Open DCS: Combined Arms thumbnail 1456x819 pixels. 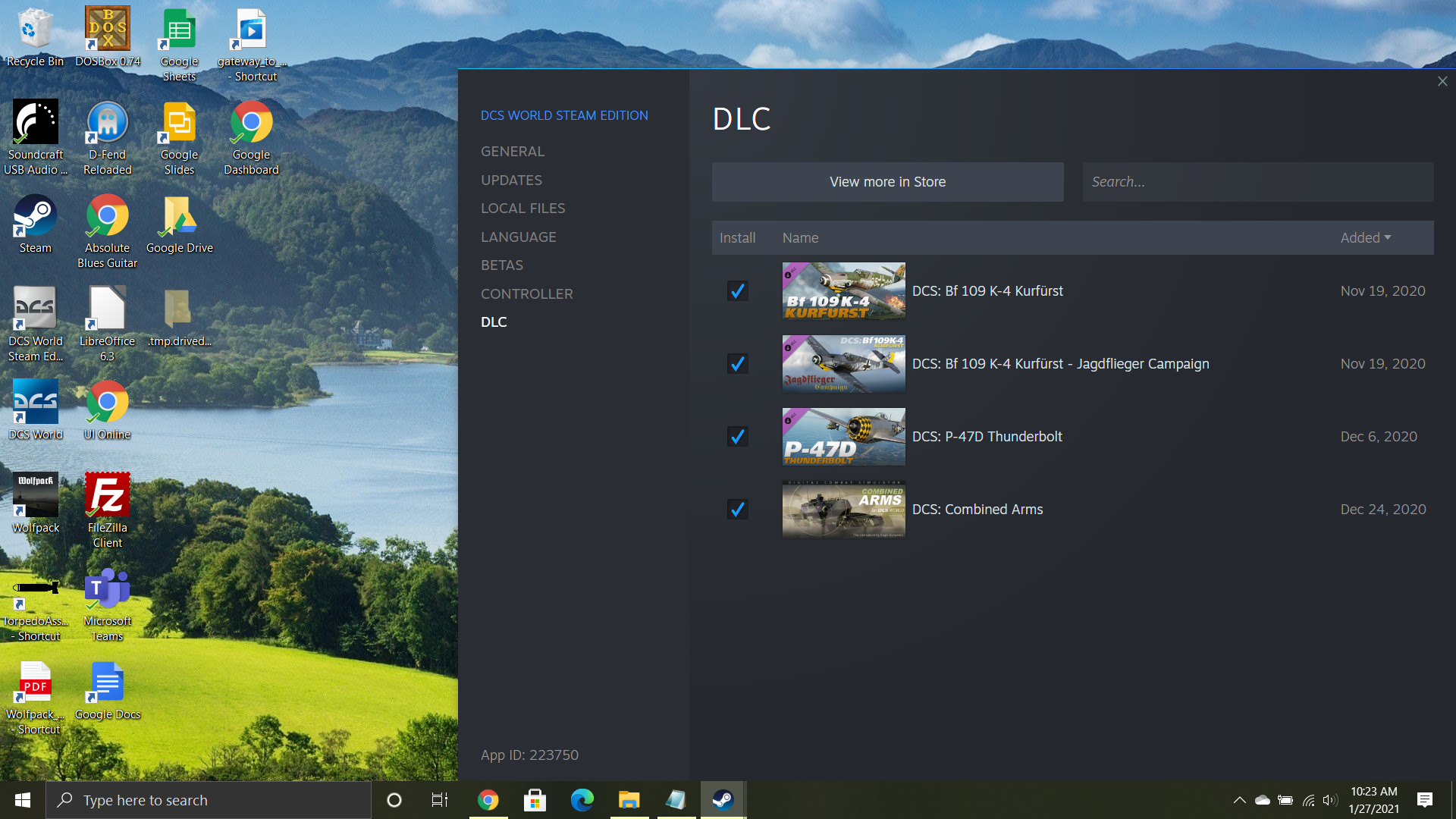click(x=843, y=510)
